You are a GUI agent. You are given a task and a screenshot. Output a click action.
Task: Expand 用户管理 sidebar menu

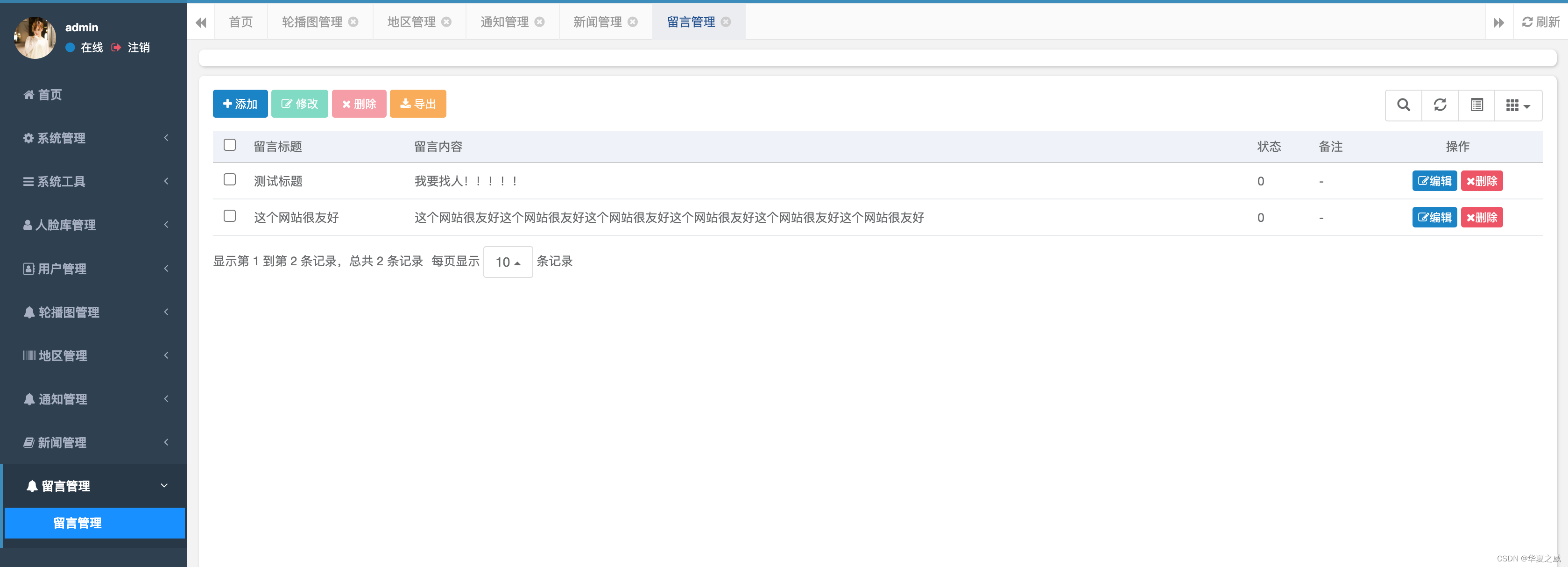pos(93,269)
